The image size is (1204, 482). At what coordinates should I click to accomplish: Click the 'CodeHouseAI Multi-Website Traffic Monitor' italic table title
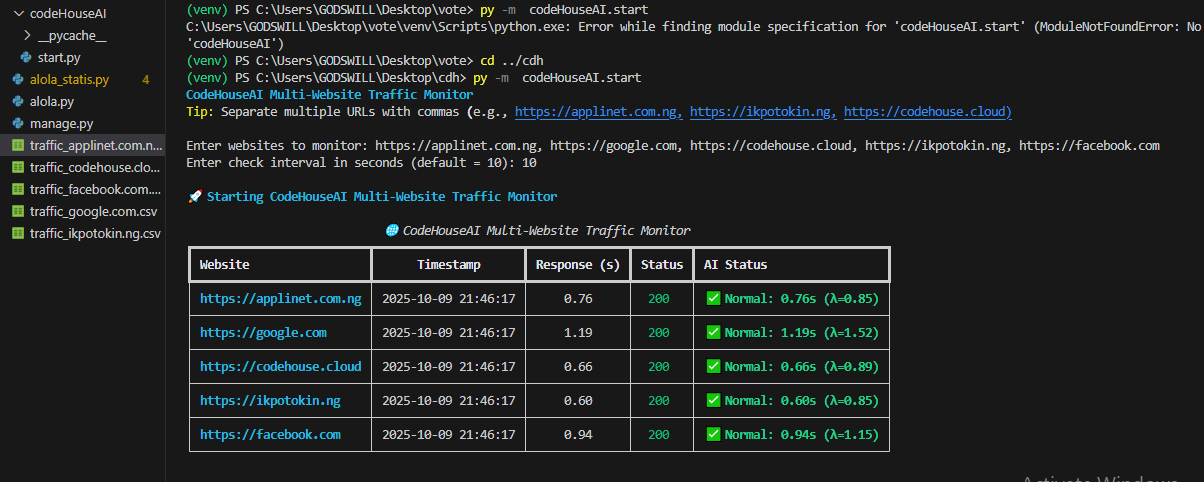(546, 230)
